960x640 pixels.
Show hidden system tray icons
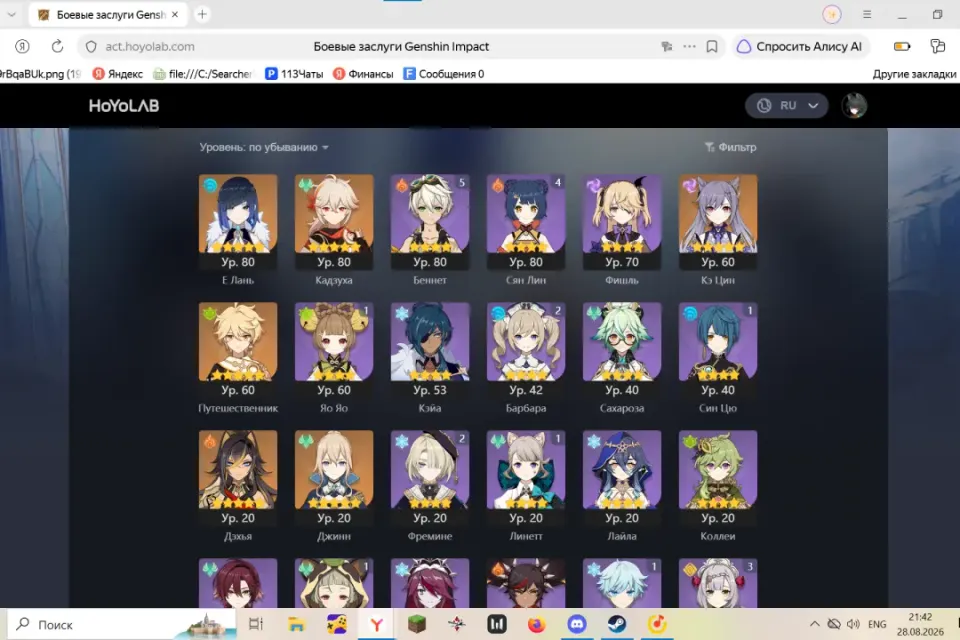(814, 624)
